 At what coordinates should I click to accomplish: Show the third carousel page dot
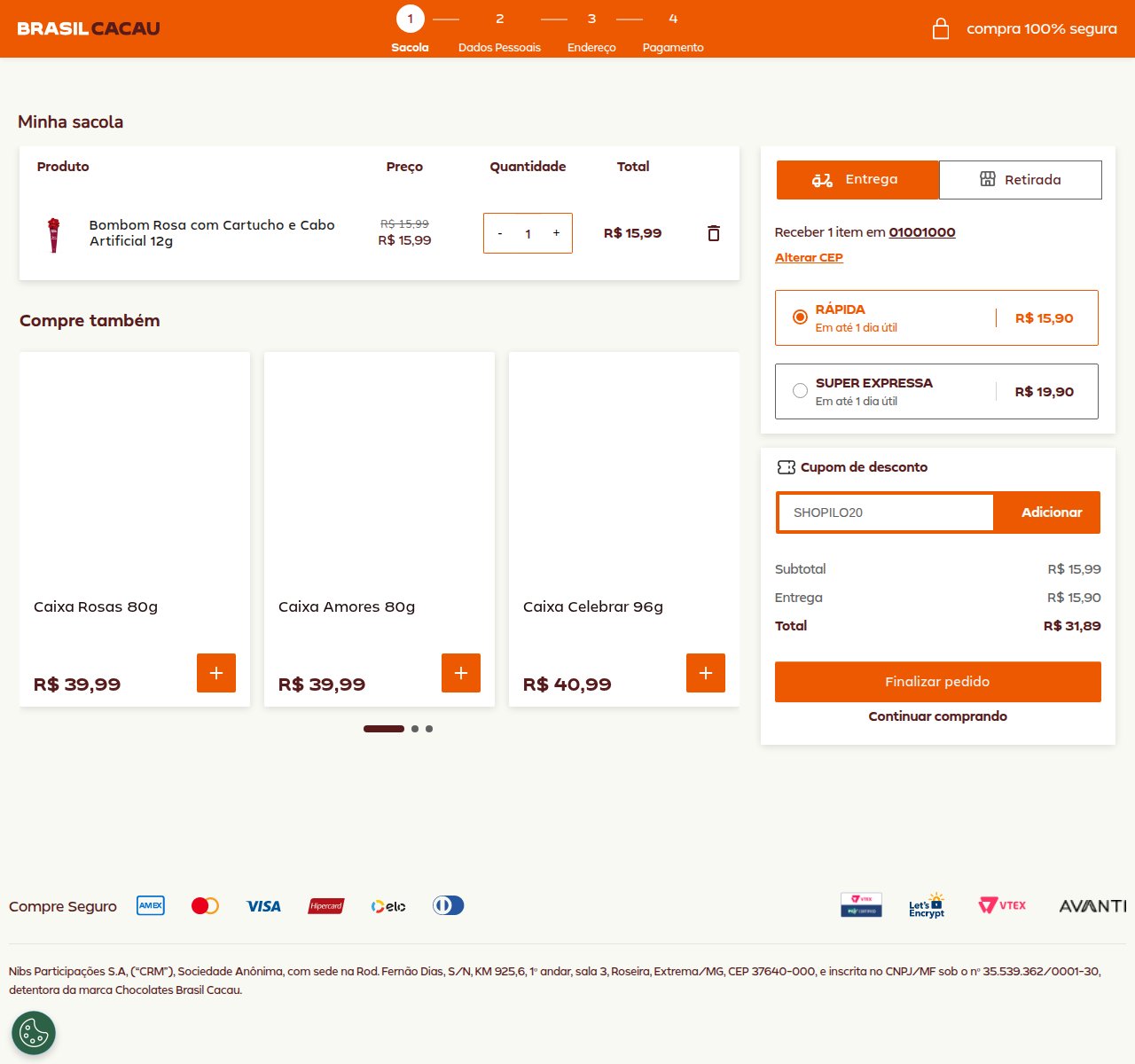429,729
